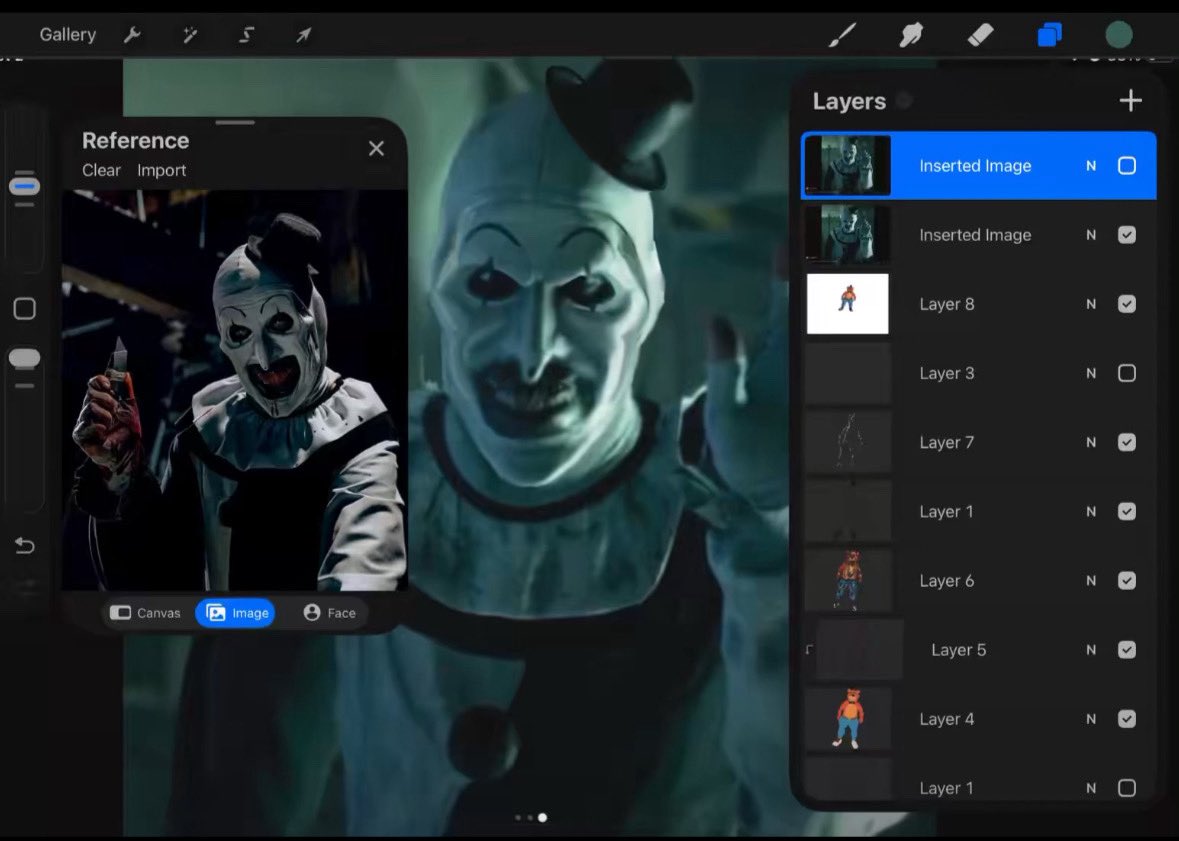
Task: Open blend mode N for Layer 8
Action: coord(1091,304)
